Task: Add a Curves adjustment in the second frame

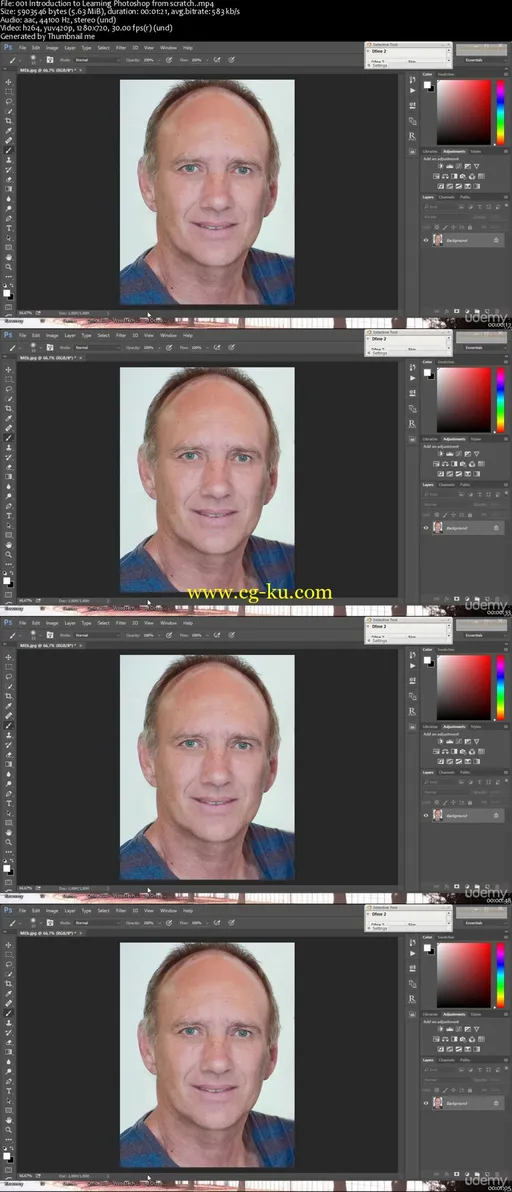Action: pyautogui.click(x=459, y=453)
